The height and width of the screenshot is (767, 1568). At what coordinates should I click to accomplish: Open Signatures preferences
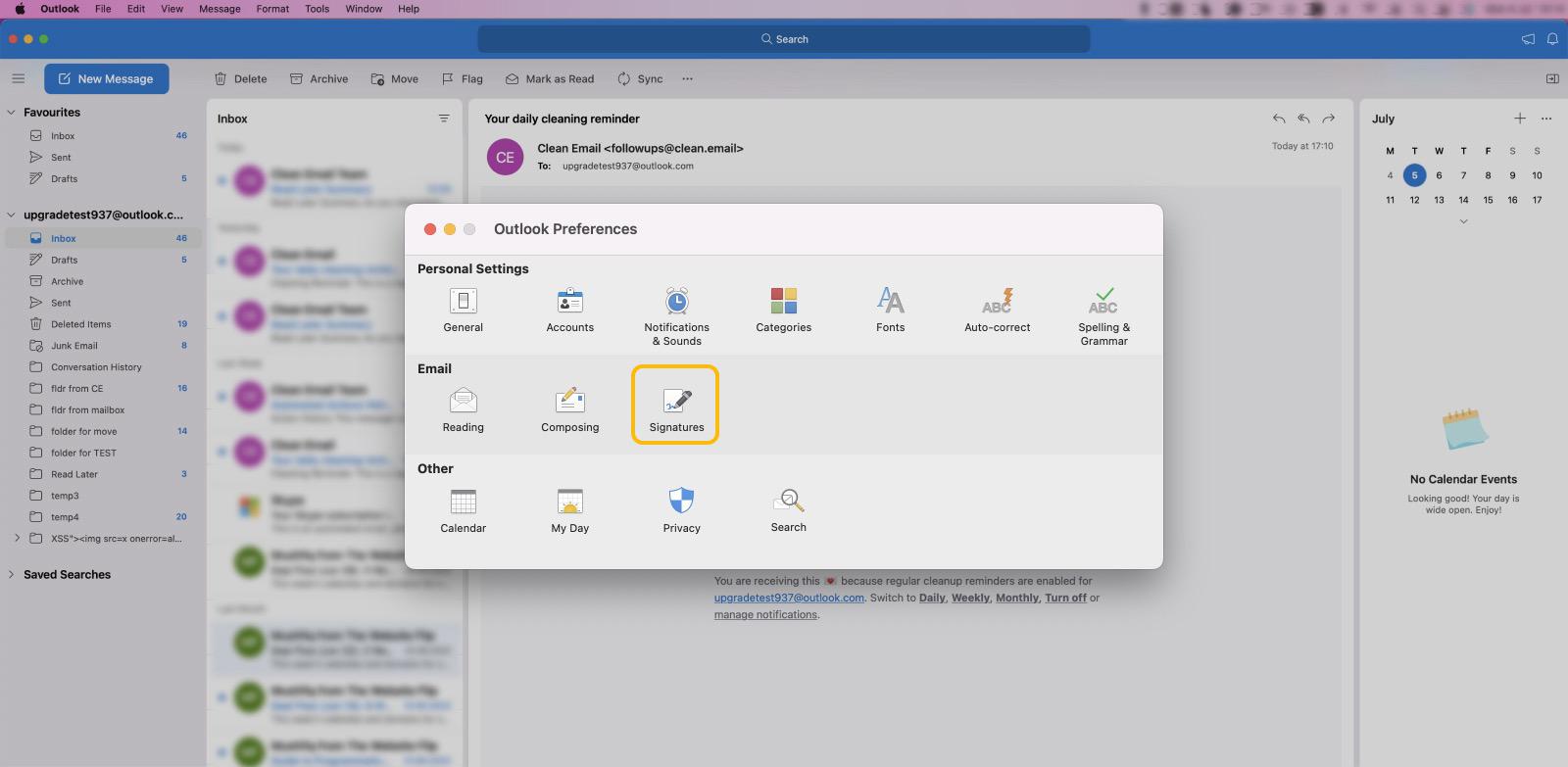[676, 404]
